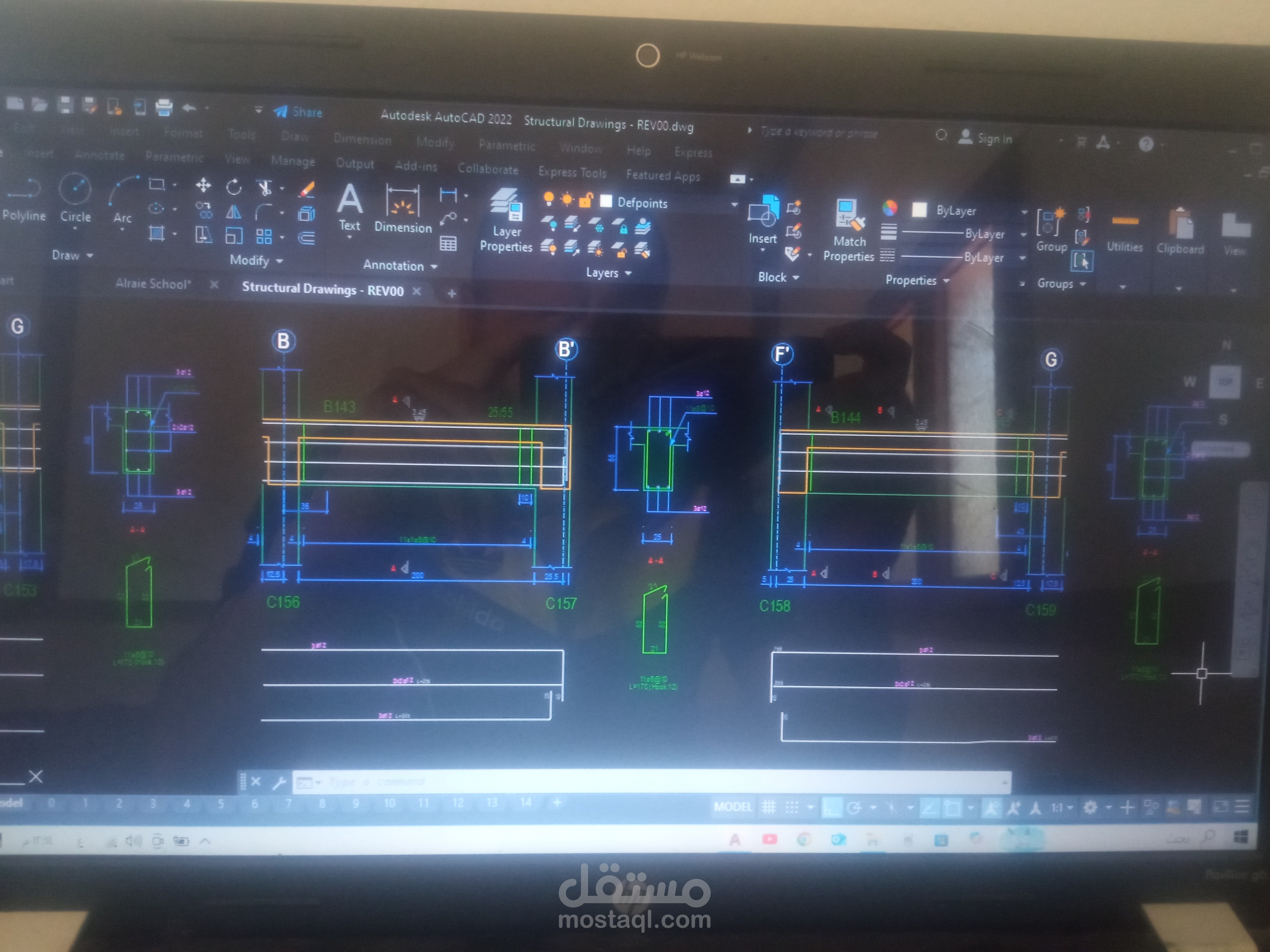Click the Copy tool icon
Viewport: 1270px width, 952px height.
point(203,210)
